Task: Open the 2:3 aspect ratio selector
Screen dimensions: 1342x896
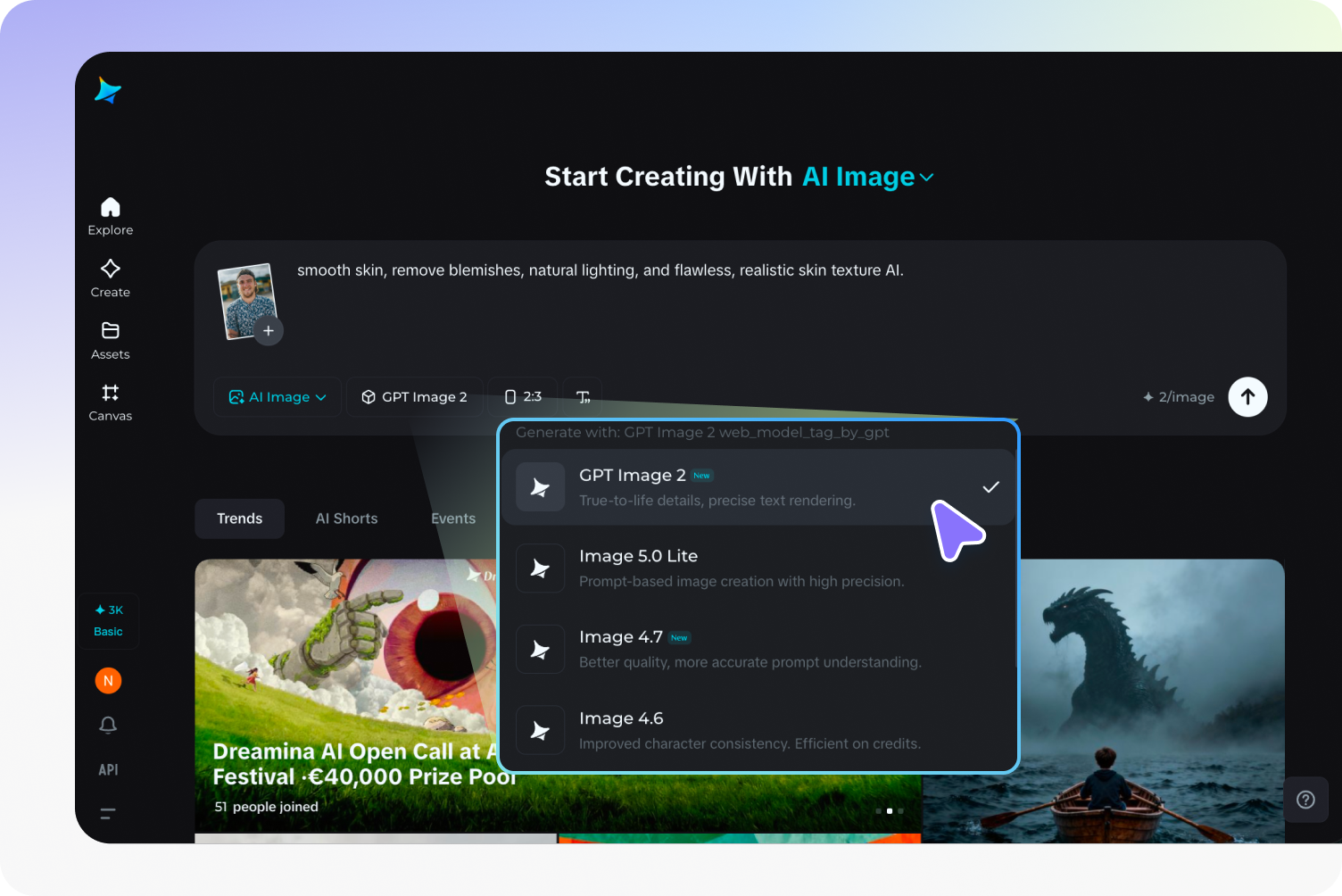Action: (x=523, y=397)
